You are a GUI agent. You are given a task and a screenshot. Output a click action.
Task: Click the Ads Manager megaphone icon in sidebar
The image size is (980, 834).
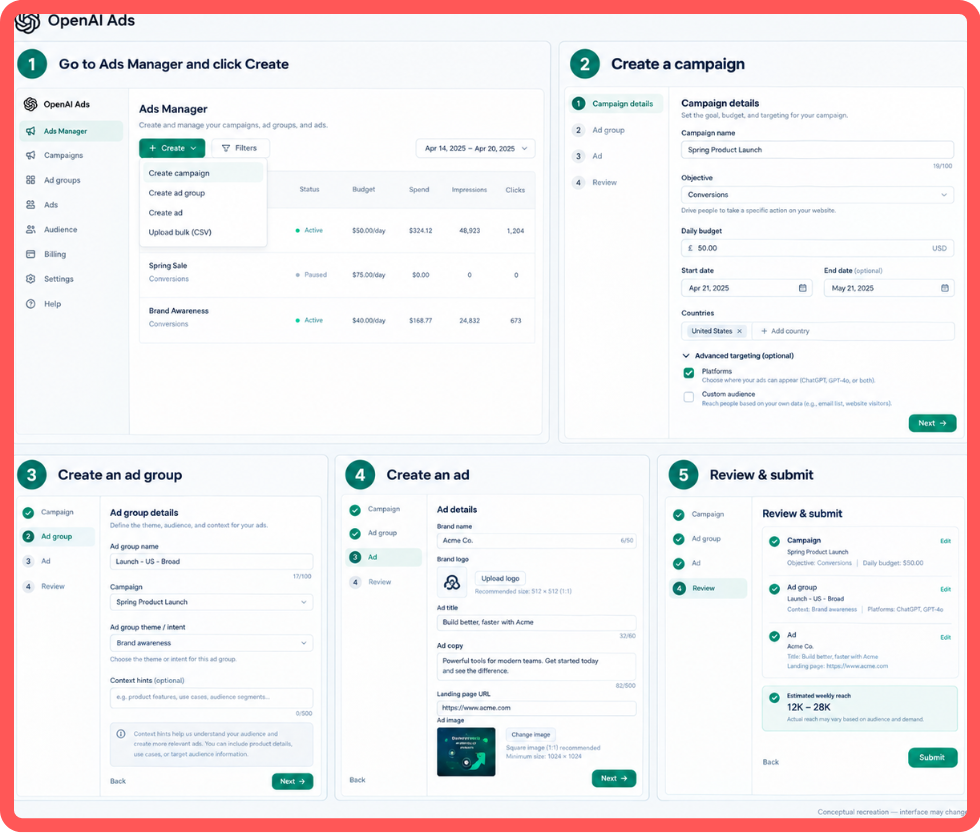tap(31, 131)
